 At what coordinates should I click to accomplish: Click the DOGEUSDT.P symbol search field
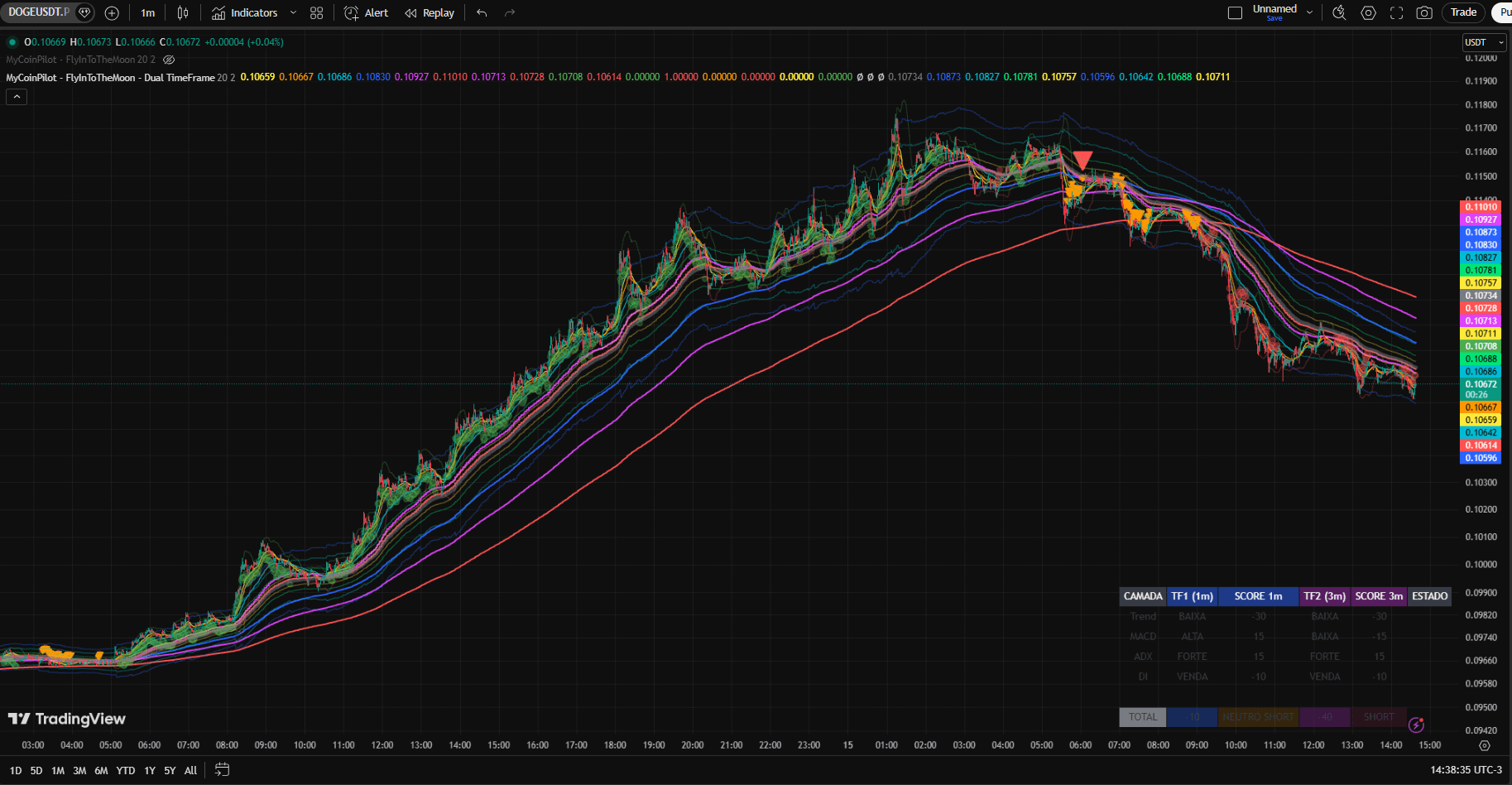pyautogui.click(x=39, y=12)
